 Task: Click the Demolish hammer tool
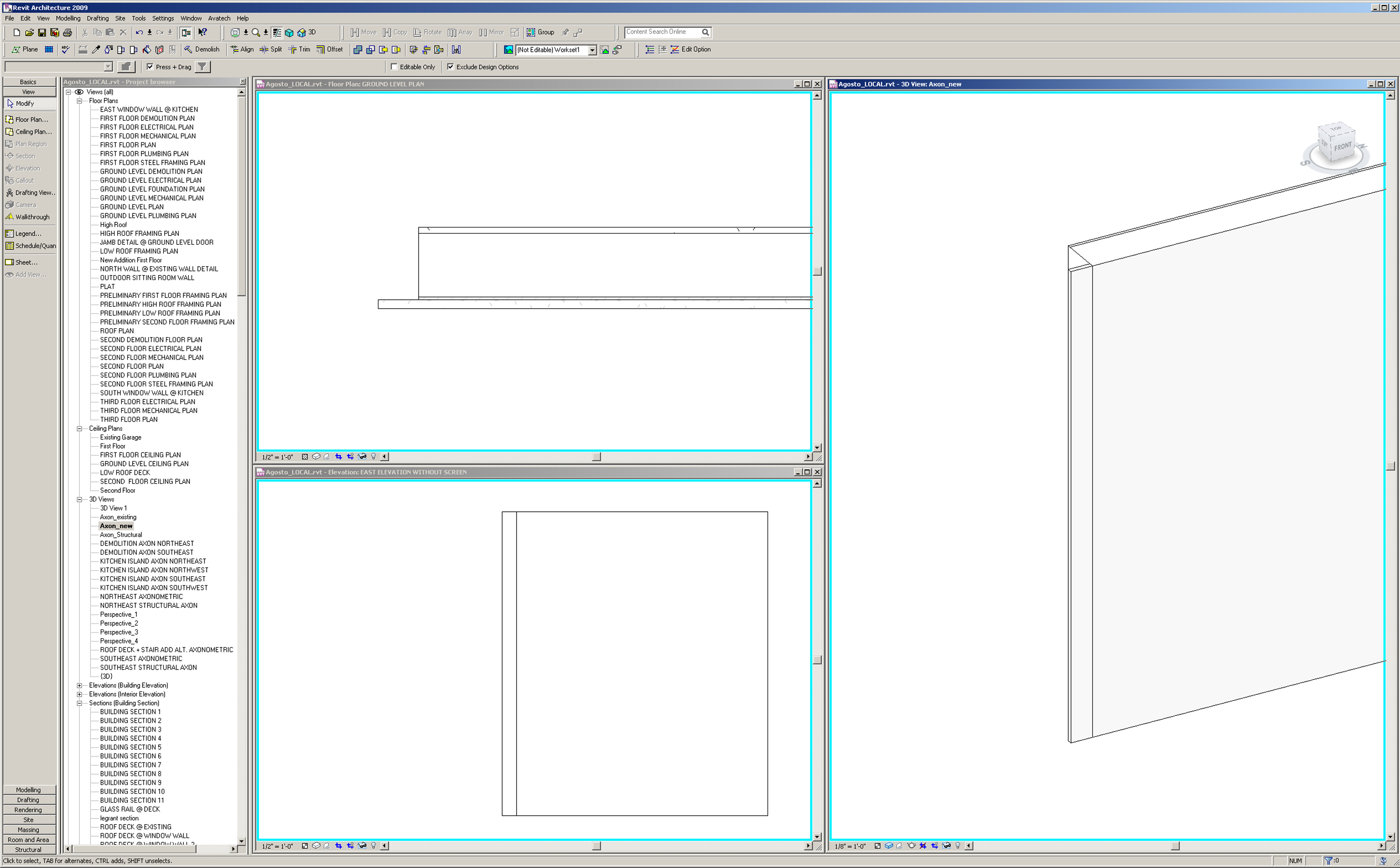coord(202,49)
